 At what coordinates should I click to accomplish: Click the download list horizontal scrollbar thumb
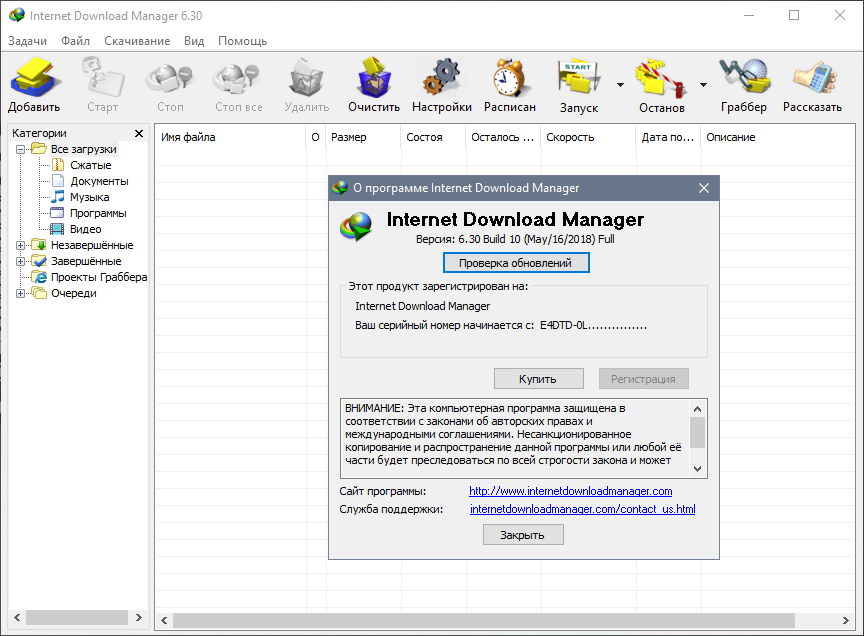[484, 621]
